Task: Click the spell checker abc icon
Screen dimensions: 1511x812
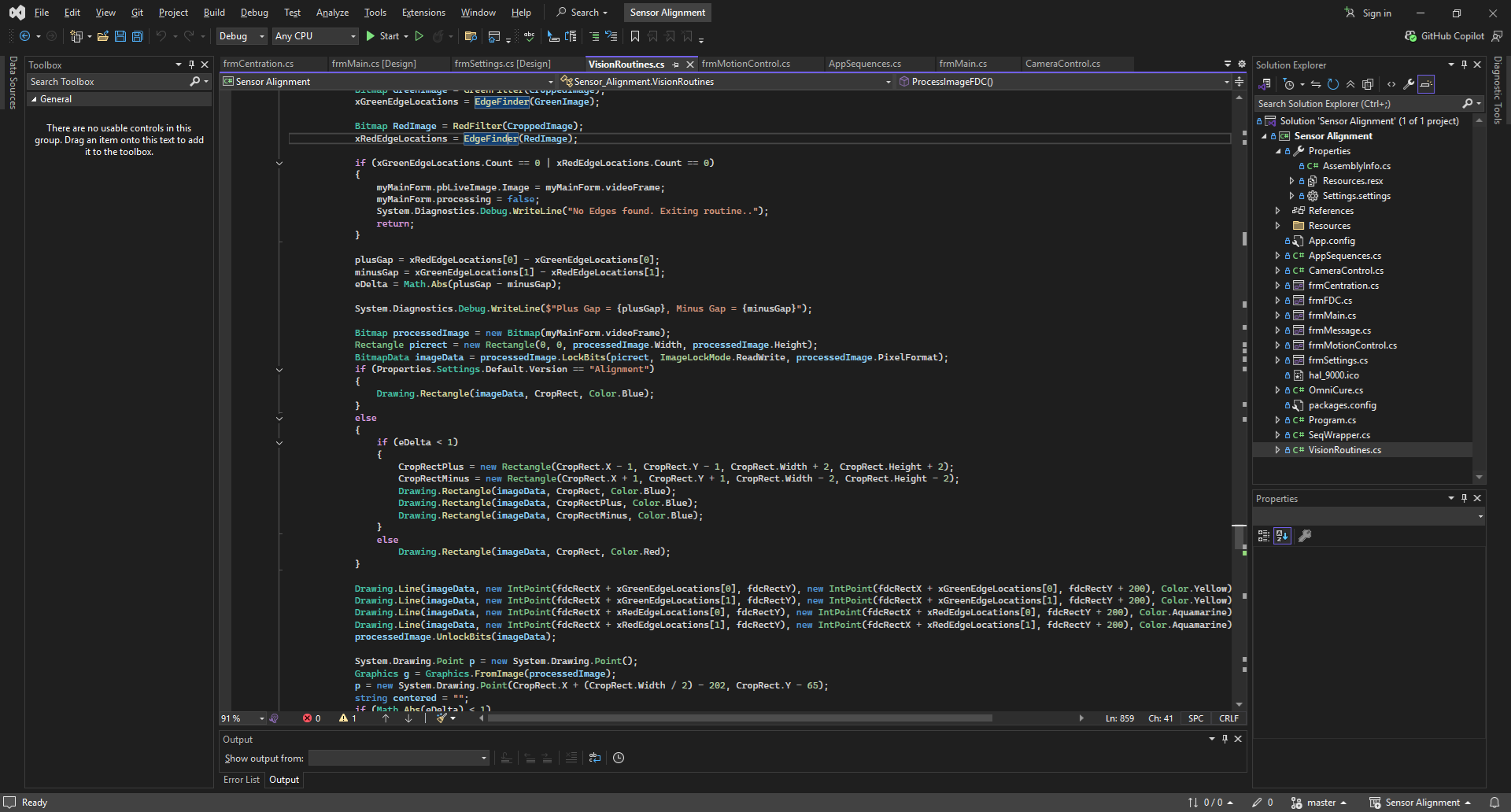Action: click(529, 36)
